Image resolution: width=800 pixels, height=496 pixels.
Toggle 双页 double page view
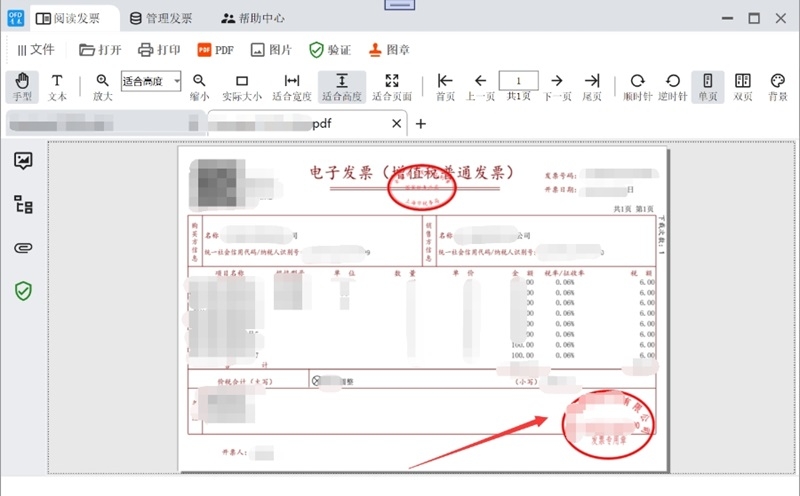click(742, 87)
